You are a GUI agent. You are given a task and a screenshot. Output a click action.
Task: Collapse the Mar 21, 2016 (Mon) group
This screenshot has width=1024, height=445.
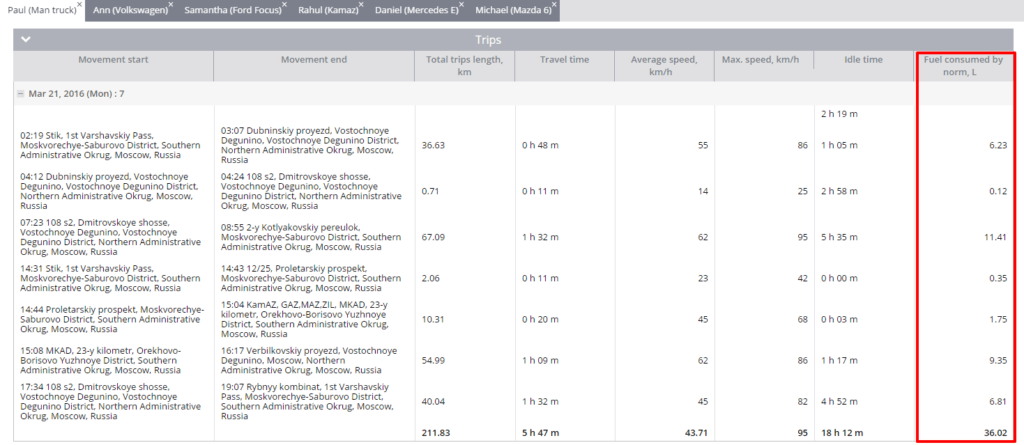(x=20, y=94)
